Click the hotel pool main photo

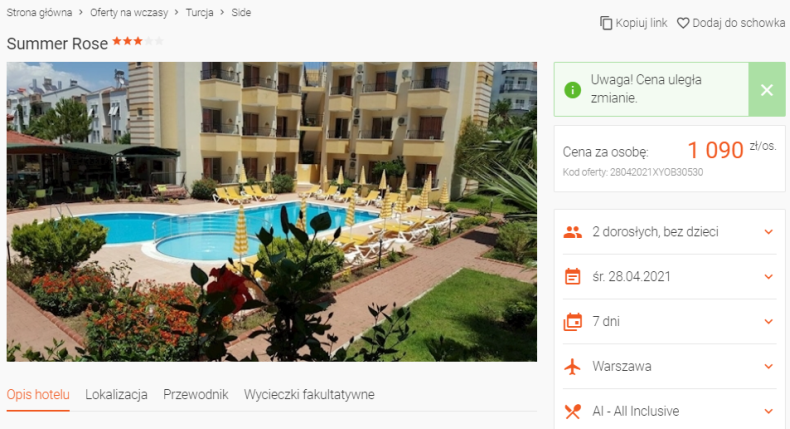(x=272, y=212)
